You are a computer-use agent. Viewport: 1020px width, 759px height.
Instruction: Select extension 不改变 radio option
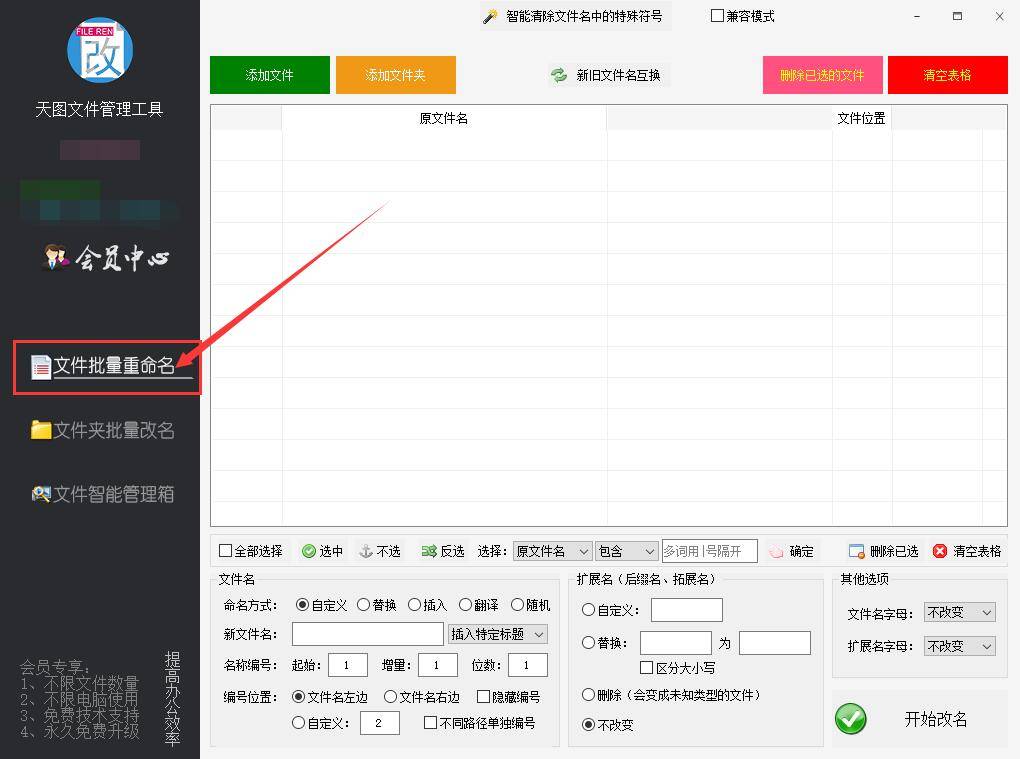coord(588,724)
